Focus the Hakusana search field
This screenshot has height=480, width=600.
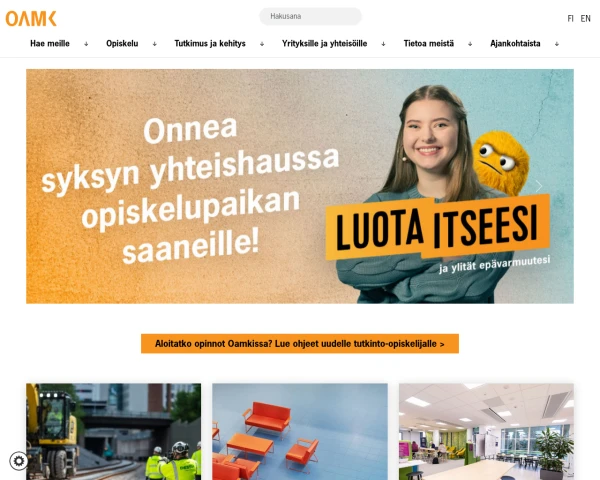[x=310, y=16]
